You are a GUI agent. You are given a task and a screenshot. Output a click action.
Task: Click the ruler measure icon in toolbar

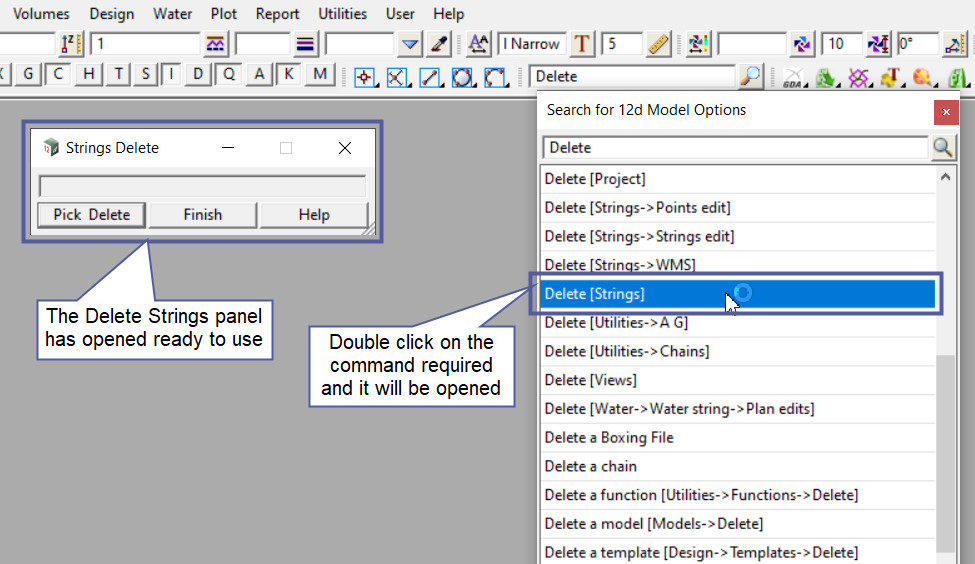coord(657,44)
